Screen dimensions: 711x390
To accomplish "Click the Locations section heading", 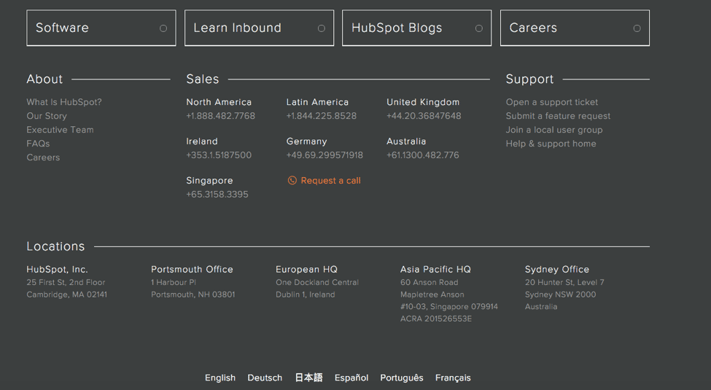I will 55,246.
